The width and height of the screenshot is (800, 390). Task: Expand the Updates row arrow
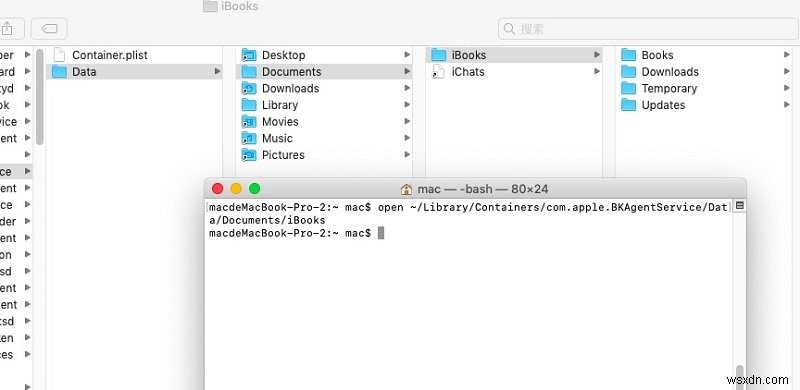787,105
